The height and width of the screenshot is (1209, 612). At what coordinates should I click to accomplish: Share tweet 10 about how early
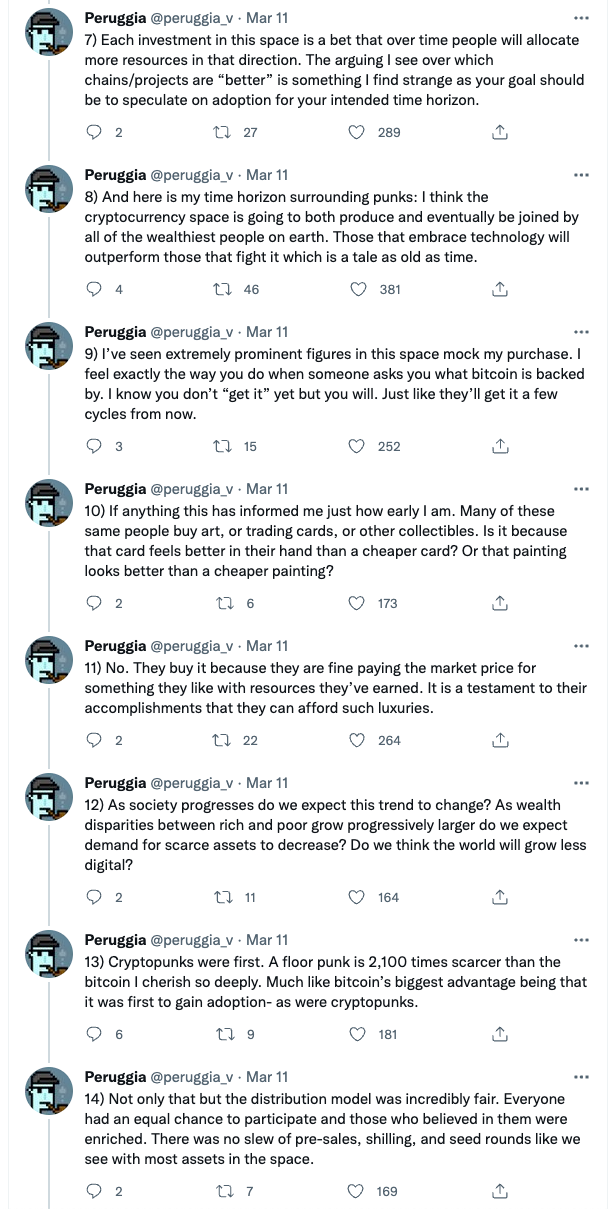(501, 603)
